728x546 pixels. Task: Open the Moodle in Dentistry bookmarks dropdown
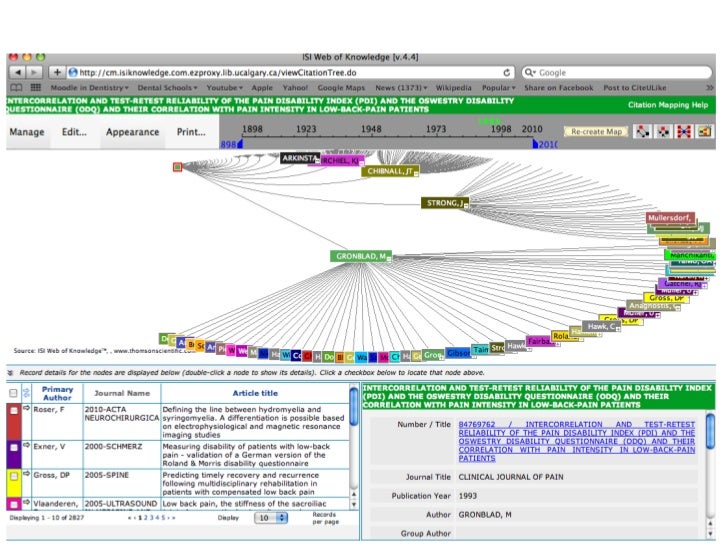click(89, 87)
